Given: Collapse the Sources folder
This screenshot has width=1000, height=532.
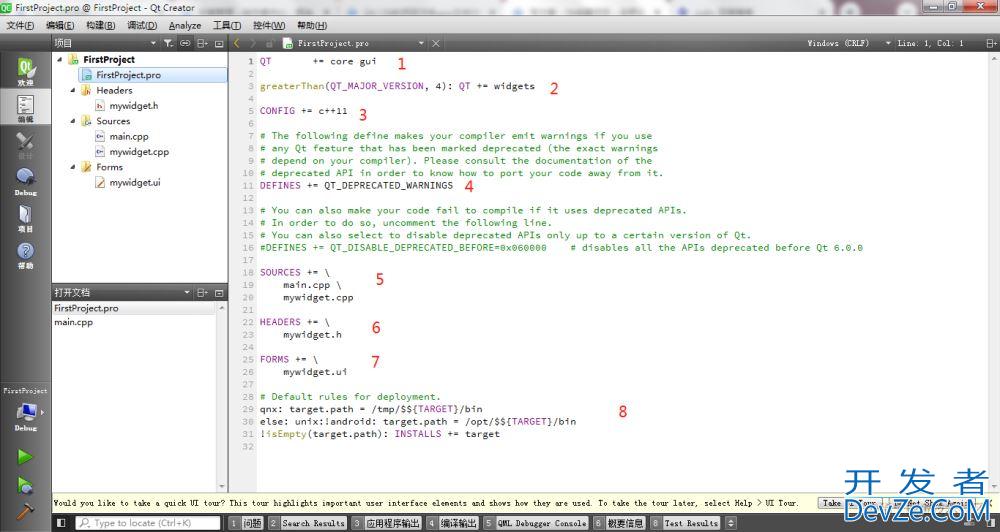Looking at the screenshot, I should [x=73, y=121].
